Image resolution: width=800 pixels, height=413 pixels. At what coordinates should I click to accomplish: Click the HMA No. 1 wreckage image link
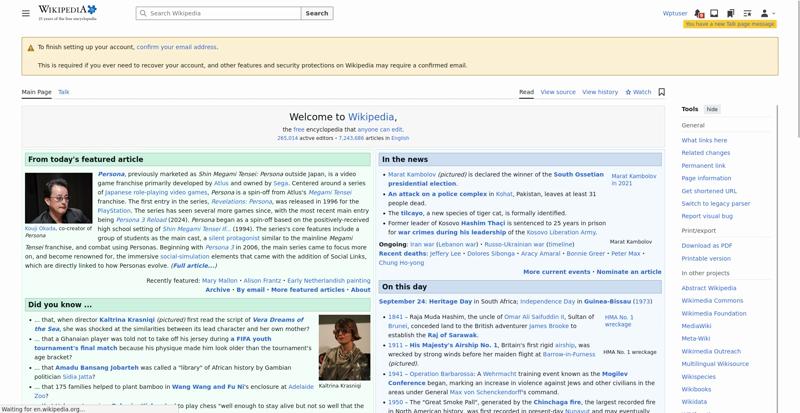[x=619, y=321]
